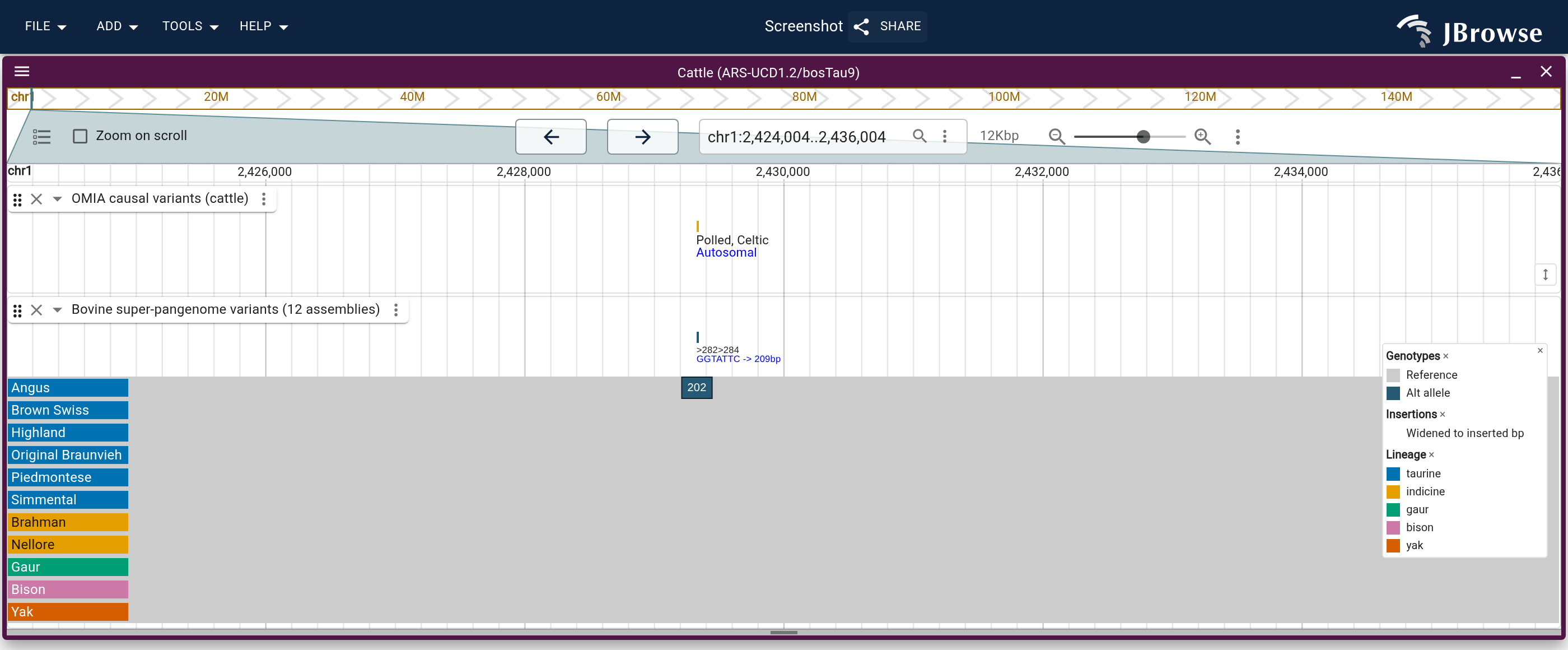
Task: Select the Brahman sample row label
Action: pyautogui.click(x=68, y=523)
